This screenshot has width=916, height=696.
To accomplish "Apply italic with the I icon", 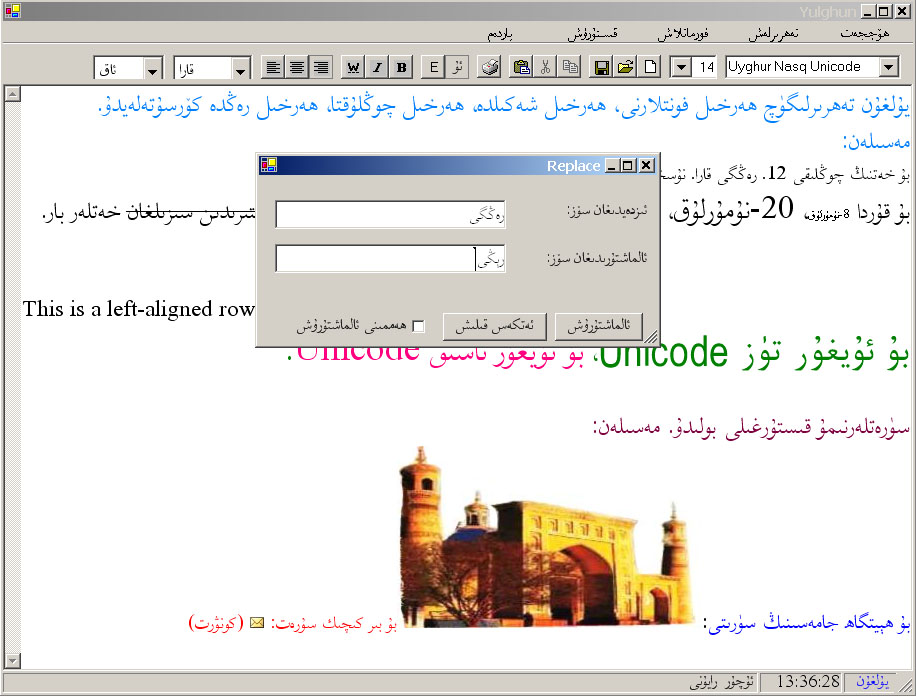I will pyautogui.click(x=377, y=68).
